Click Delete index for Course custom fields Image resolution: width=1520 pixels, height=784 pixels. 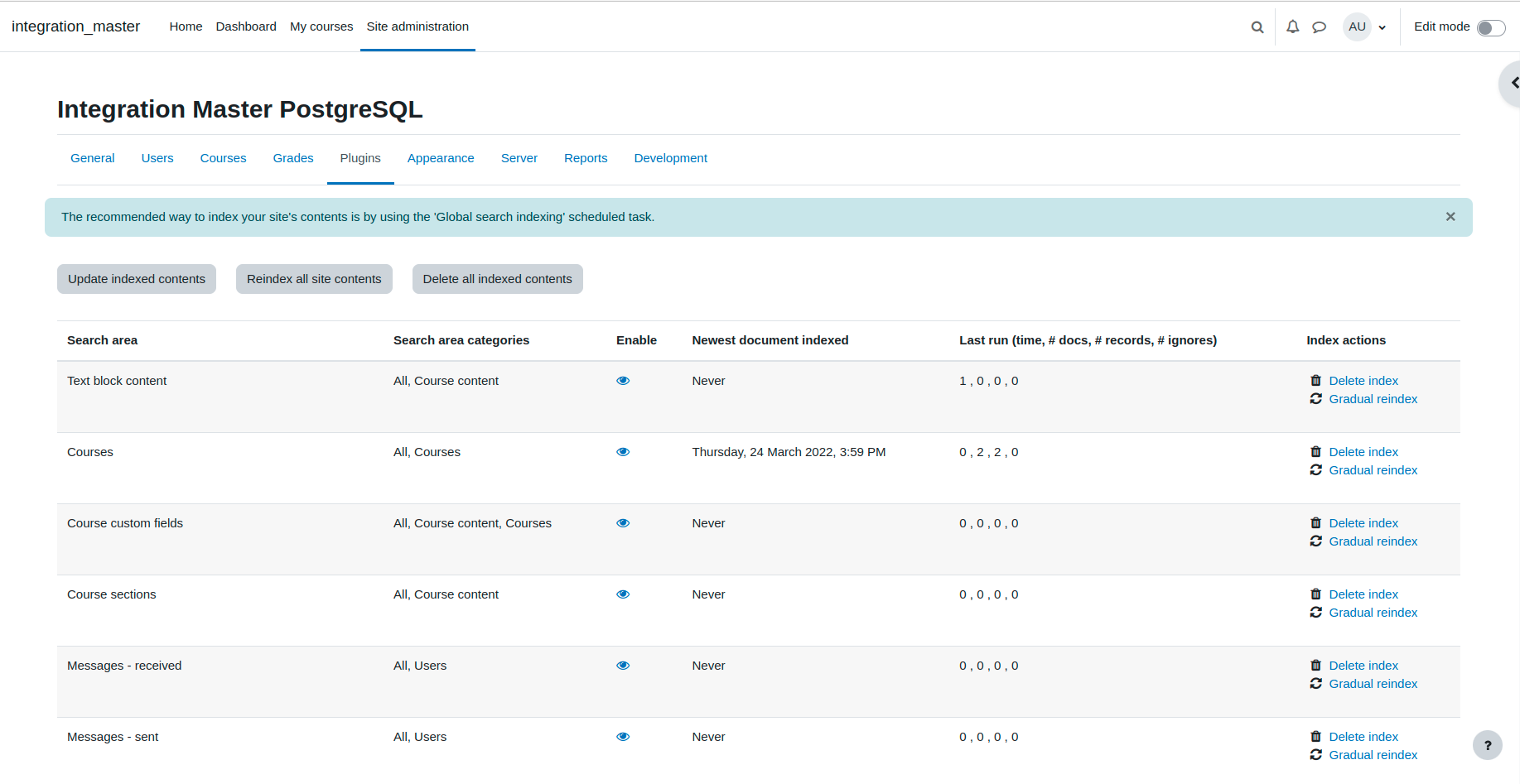click(1363, 523)
